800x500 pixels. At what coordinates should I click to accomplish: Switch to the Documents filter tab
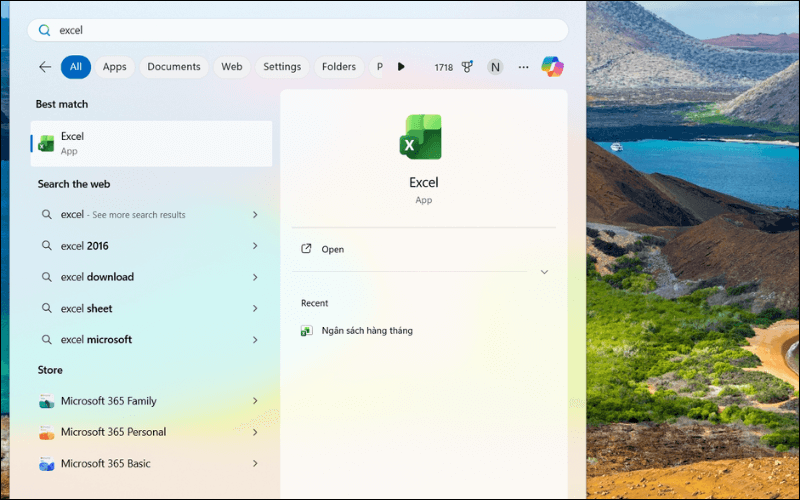click(174, 67)
